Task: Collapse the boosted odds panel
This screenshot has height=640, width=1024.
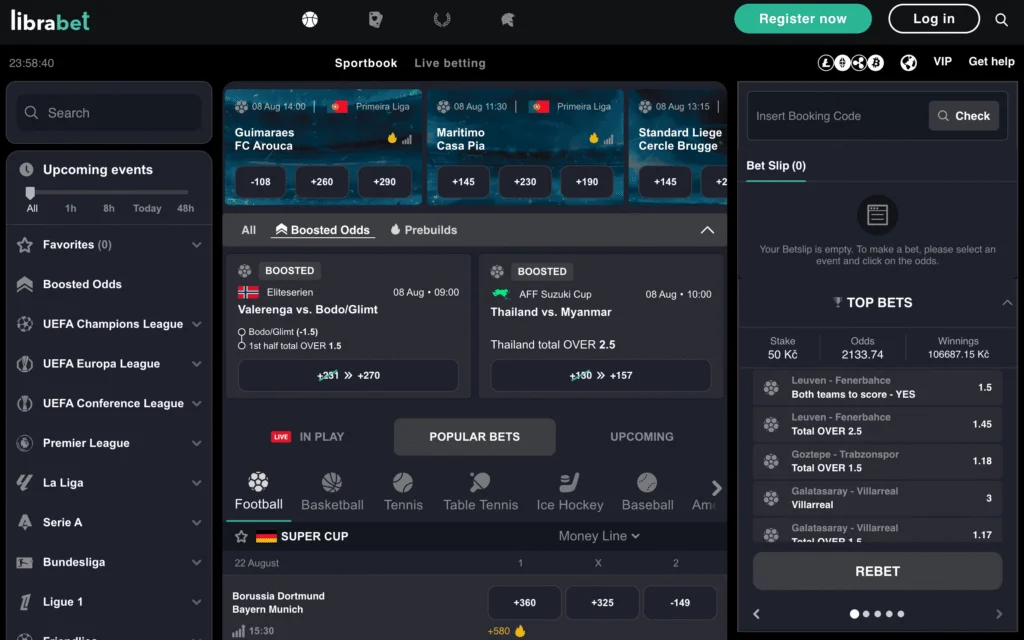Action: point(707,230)
